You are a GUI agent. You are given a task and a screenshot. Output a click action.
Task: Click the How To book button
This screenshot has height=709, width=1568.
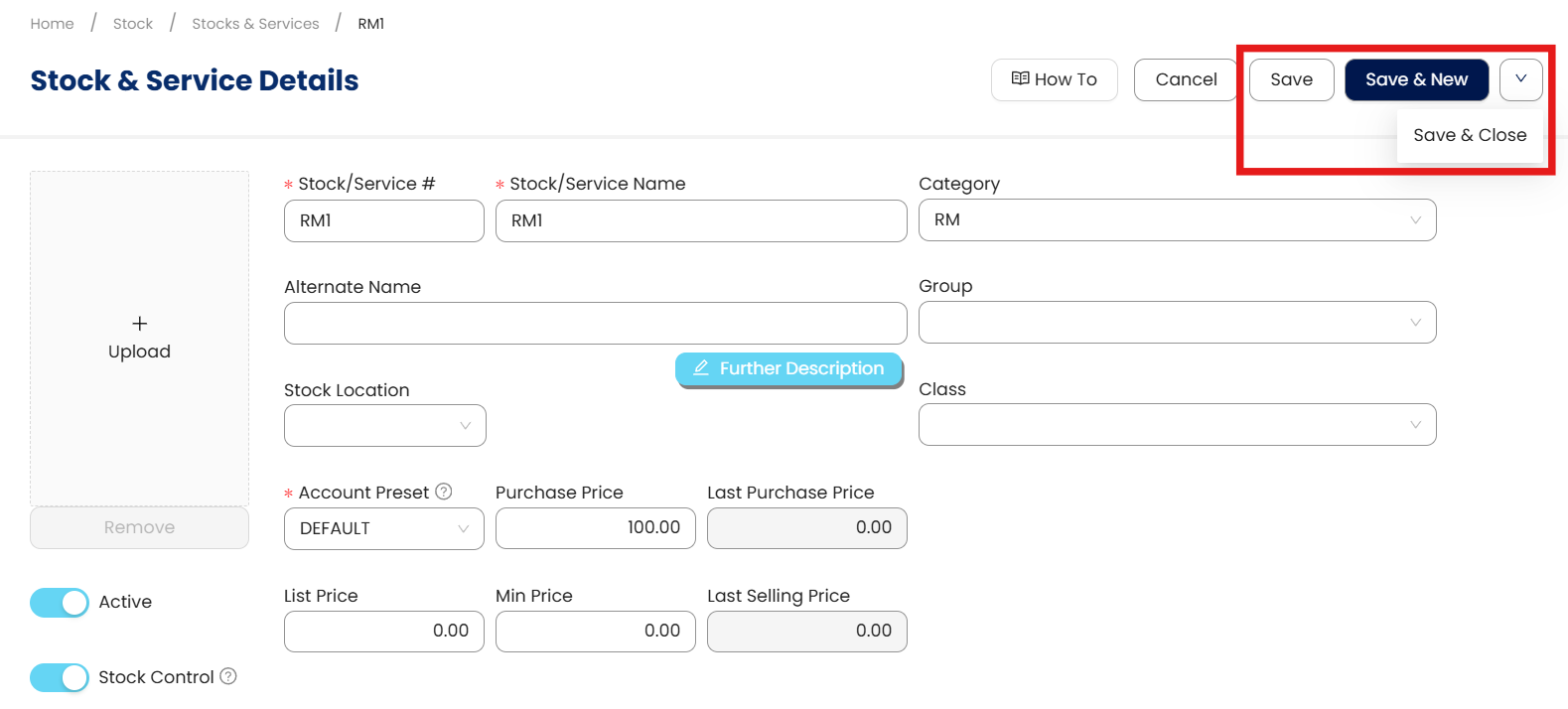pyautogui.click(x=1054, y=79)
